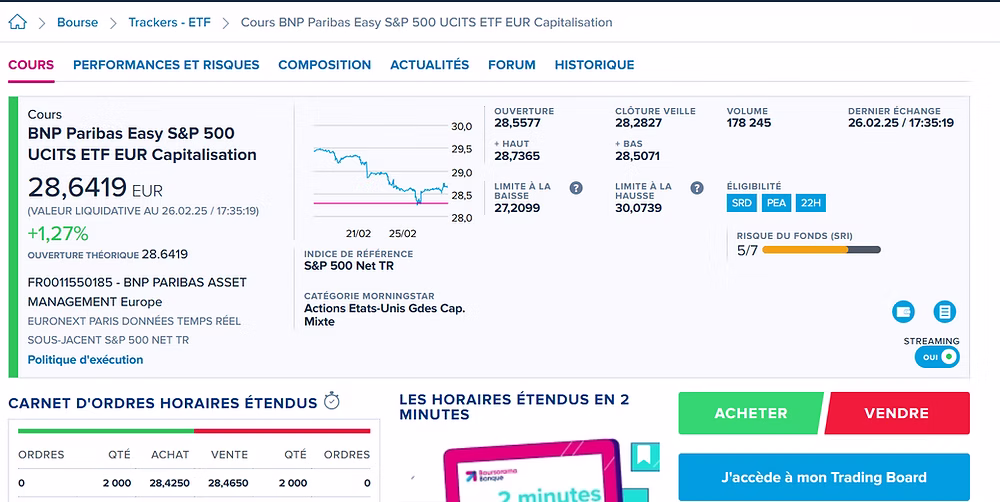Click the Dernier échange timestamp 26.02.25 / 17:35:19

point(901,123)
